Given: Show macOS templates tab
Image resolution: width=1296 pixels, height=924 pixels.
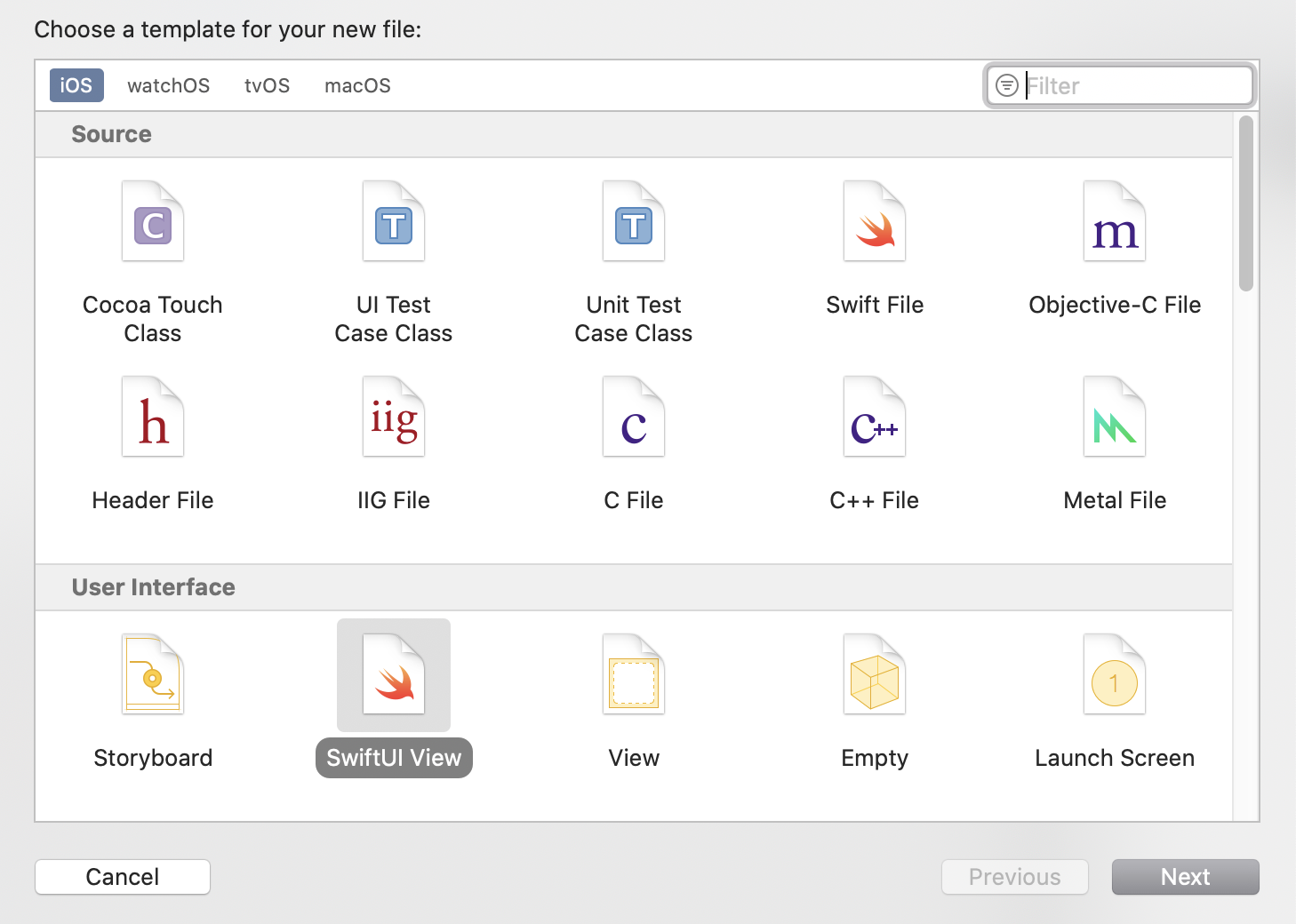Looking at the screenshot, I should coord(358,85).
